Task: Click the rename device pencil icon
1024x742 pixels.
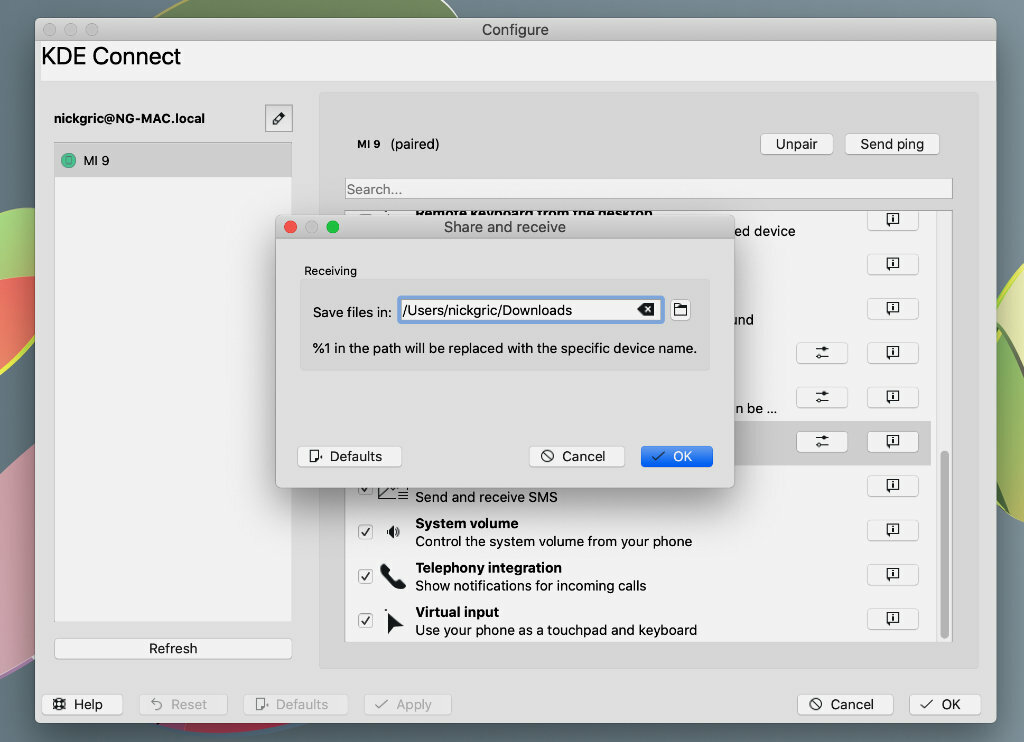Action: point(279,118)
